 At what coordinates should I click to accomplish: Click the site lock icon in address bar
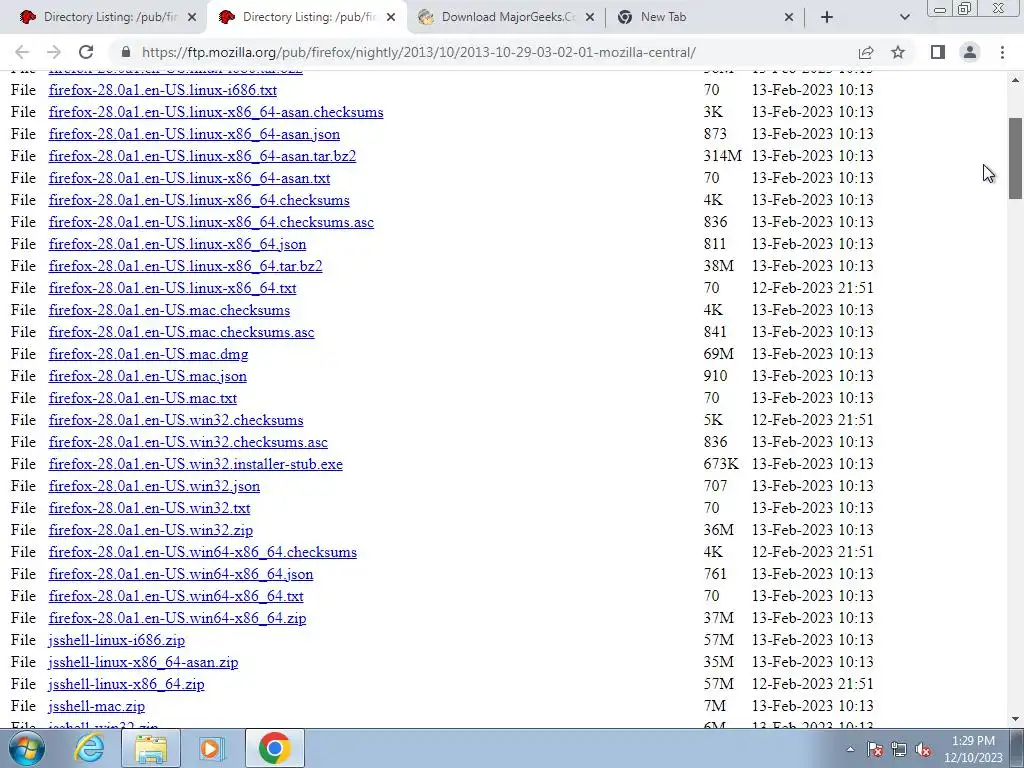click(x=126, y=52)
